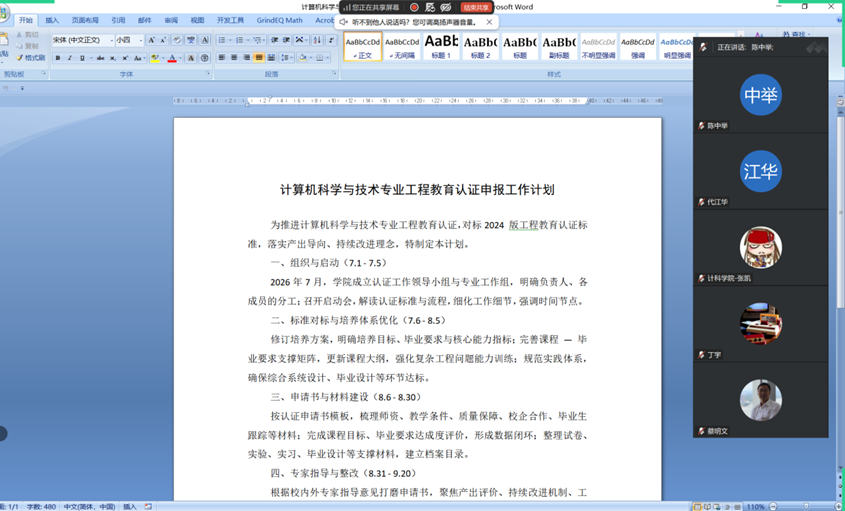The width and height of the screenshot is (845, 511).
Task: Dismiss the speaker volume tip notification
Action: pos(489,22)
